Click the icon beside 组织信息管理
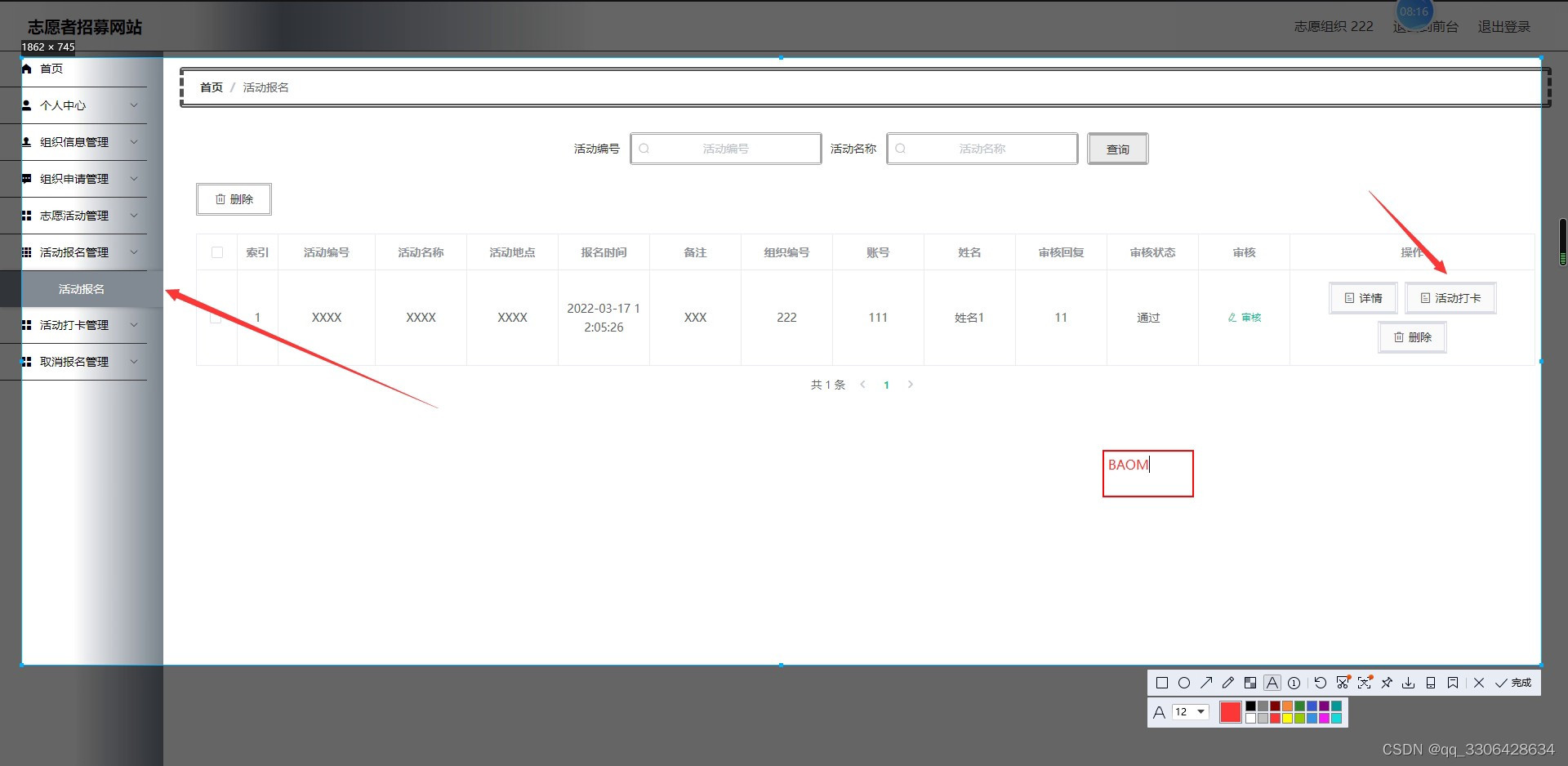Image resolution: width=1568 pixels, height=766 pixels. 27,142
